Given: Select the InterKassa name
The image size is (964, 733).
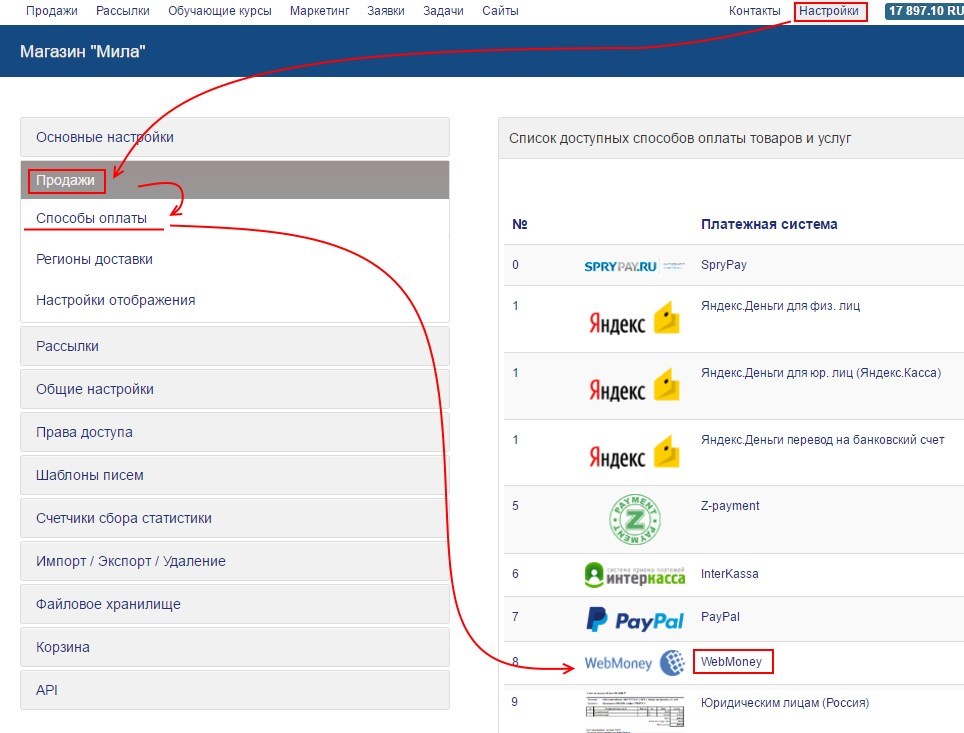Looking at the screenshot, I should pyautogui.click(x=730, y=574).
